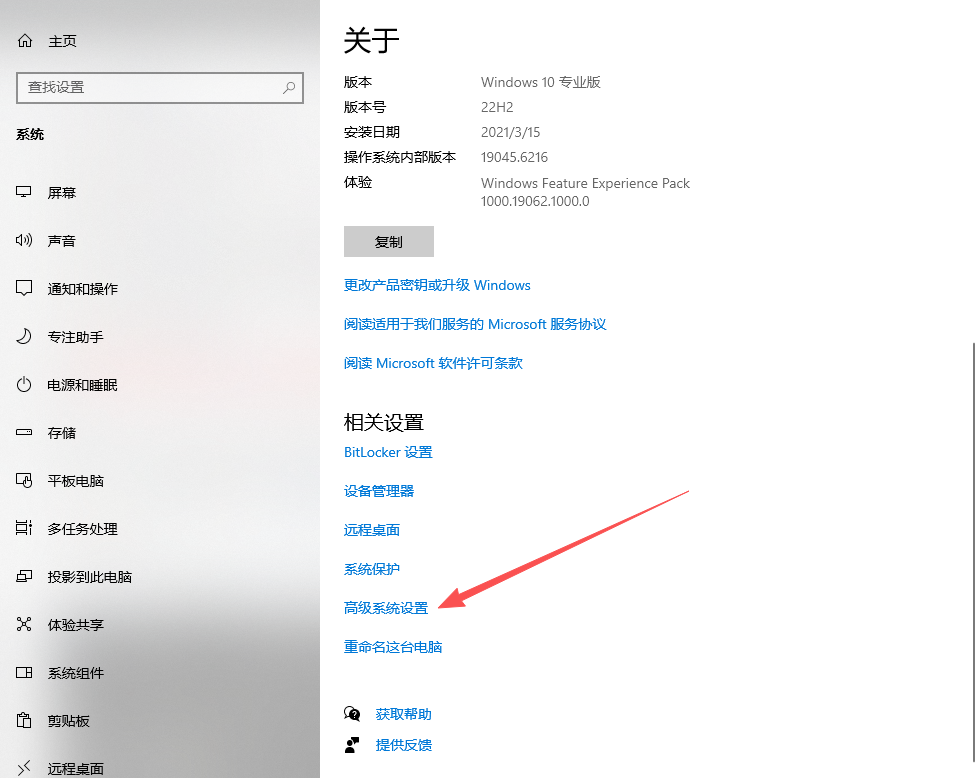977x778 pixels.
Task: Open 远程桌面 related settings link
Action: (x=372, y=530)
